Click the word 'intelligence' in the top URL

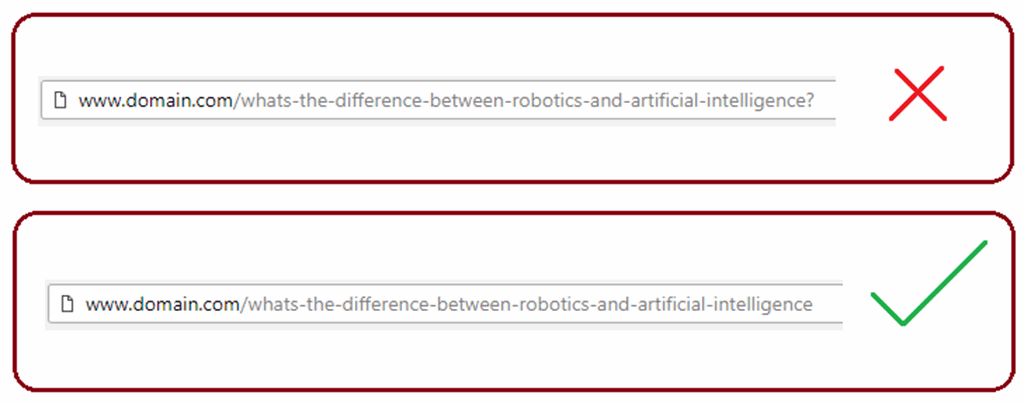[x=755, y=102]
